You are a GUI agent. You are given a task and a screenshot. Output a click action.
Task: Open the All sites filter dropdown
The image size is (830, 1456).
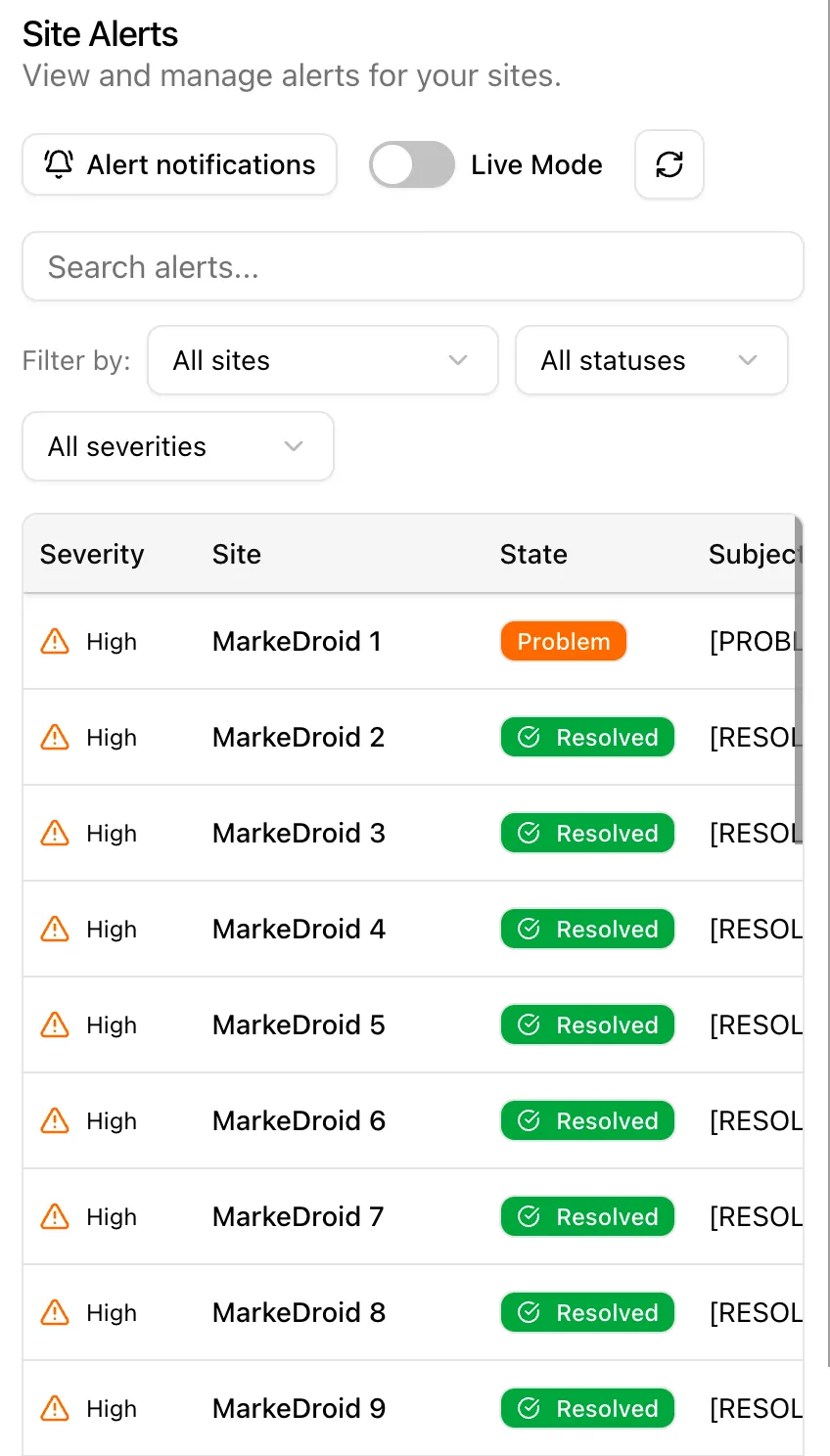[323, 360]
